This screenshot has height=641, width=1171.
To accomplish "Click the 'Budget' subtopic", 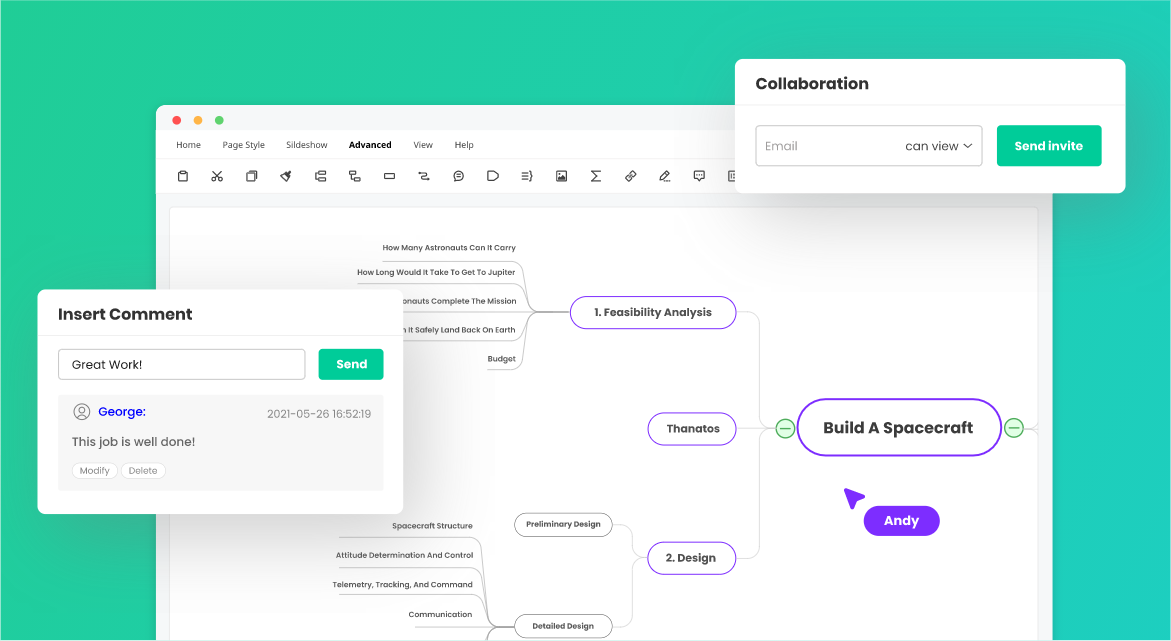I will (502, 359).
